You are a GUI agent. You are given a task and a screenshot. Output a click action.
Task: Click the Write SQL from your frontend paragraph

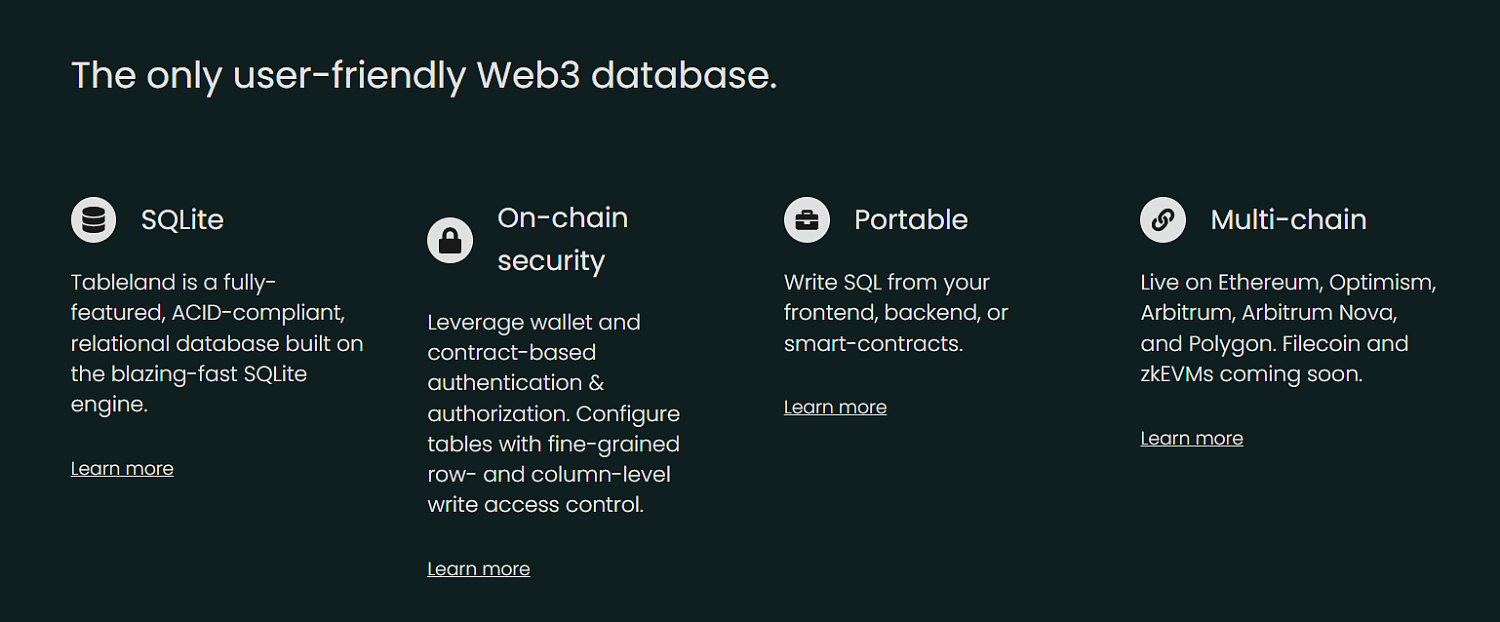coord(896,313)
